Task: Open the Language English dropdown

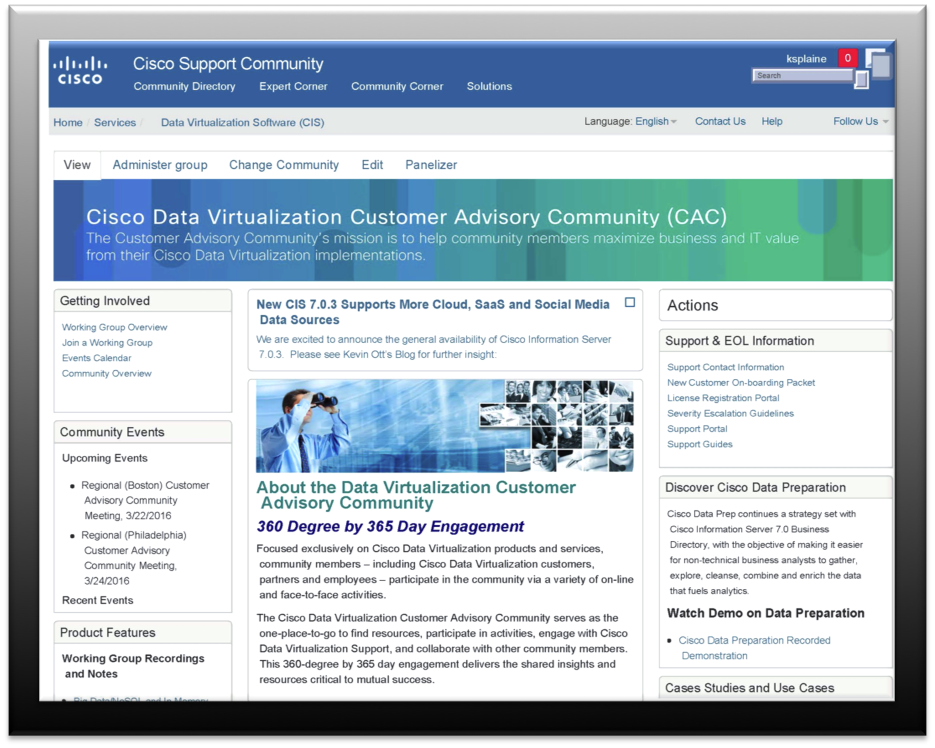Action: (x=656, y=122)
